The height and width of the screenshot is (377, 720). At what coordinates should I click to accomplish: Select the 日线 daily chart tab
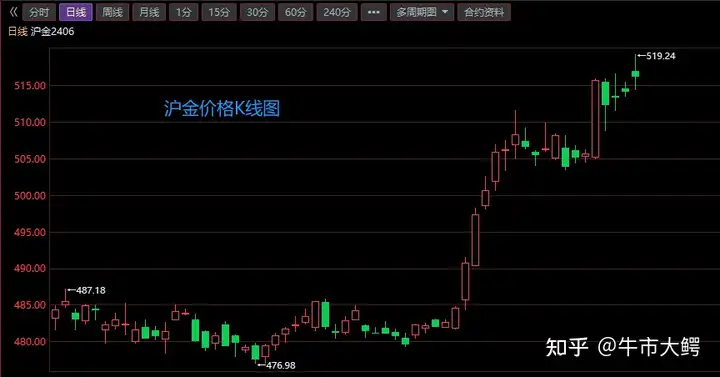tap(76, 12)
